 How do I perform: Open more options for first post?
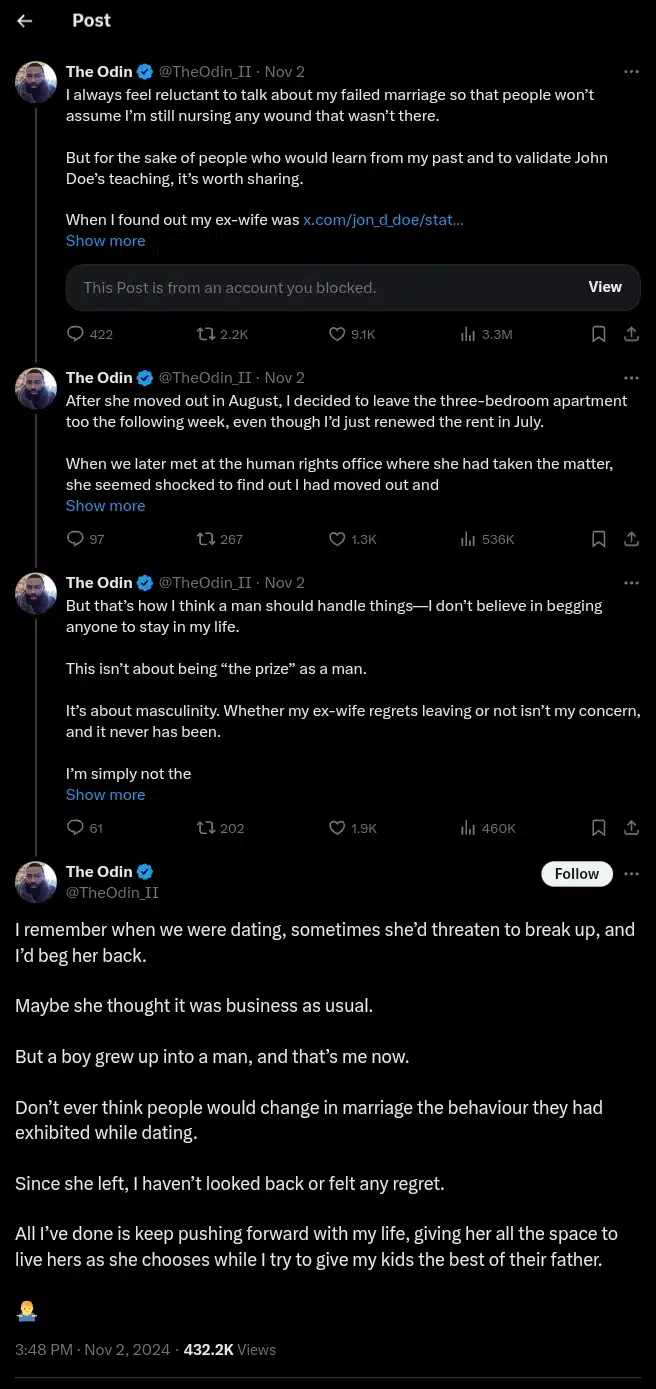(631, 72)
